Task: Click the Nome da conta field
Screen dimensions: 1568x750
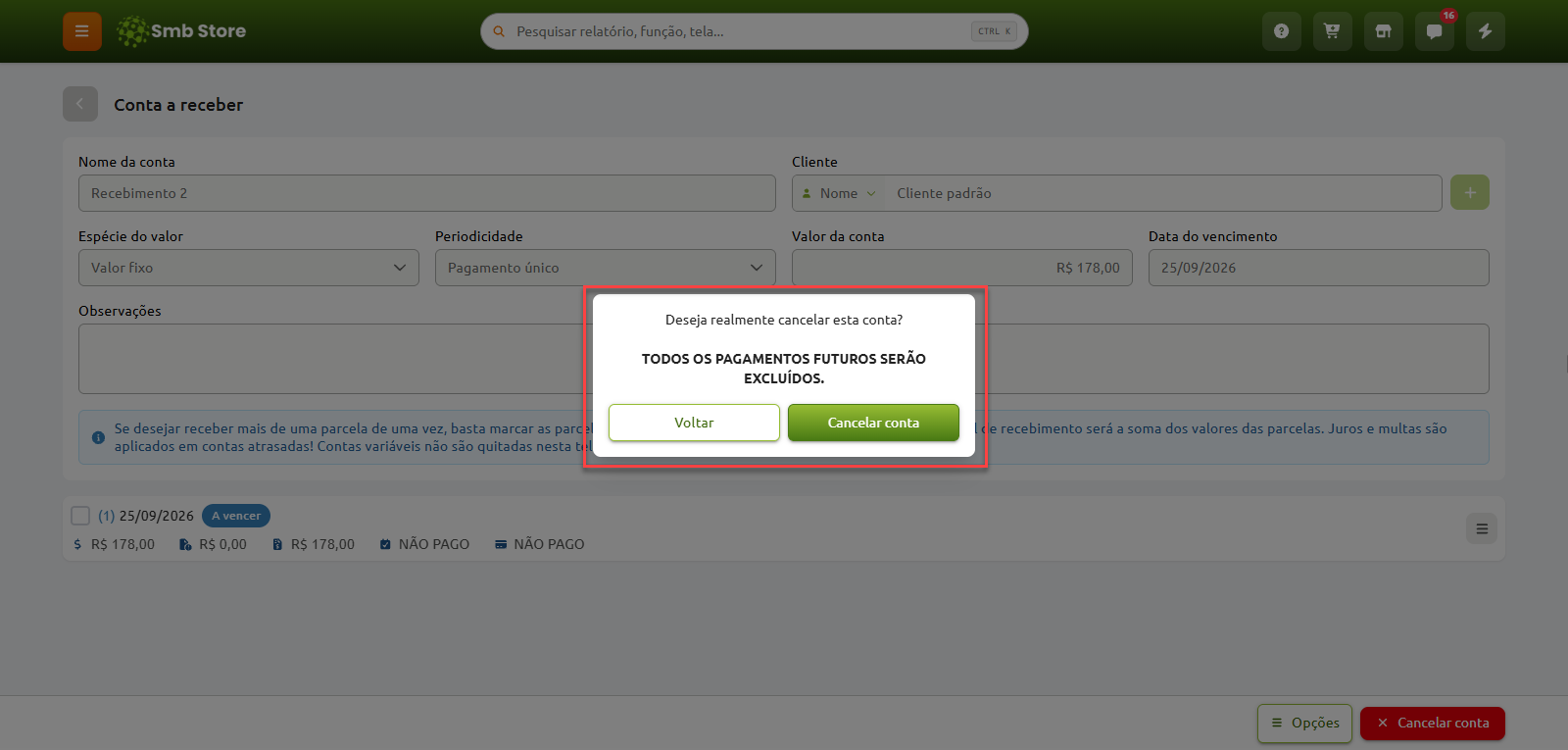Action: coord(427,193)
